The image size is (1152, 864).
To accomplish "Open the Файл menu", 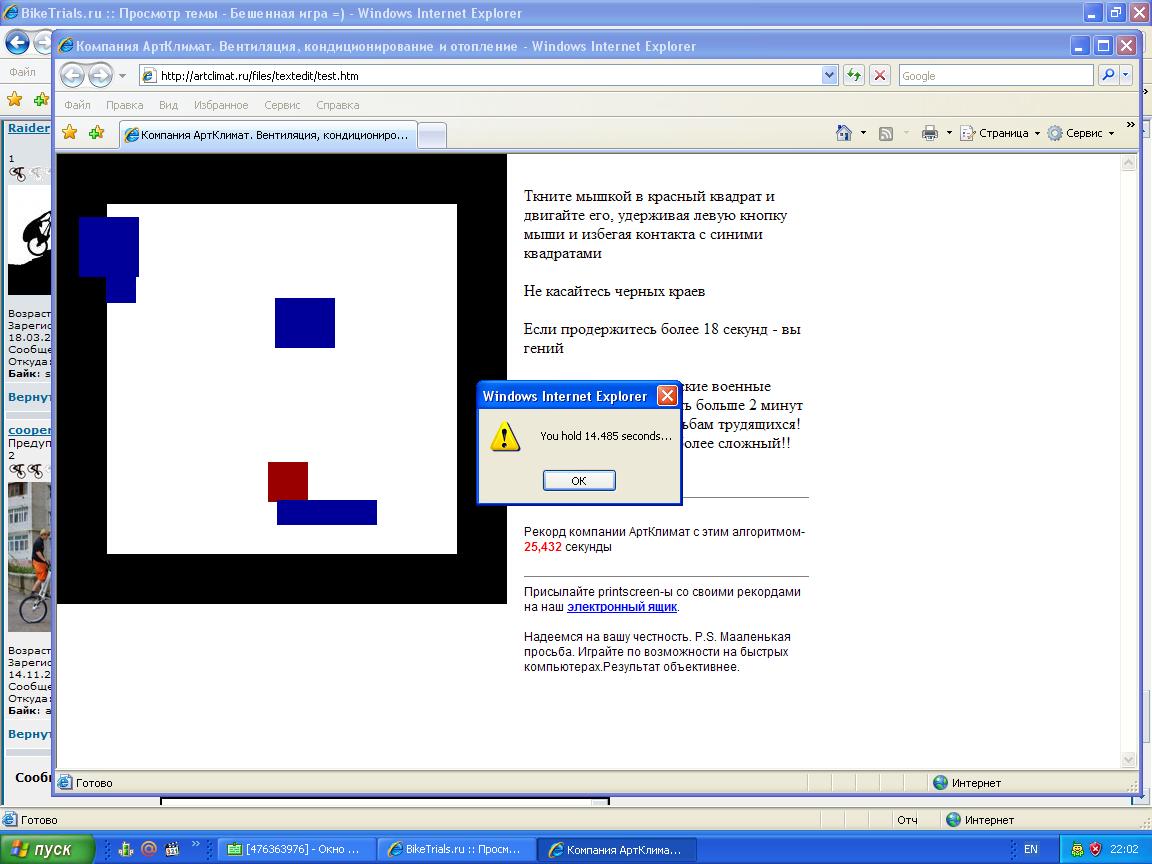I will coord(77,105).
